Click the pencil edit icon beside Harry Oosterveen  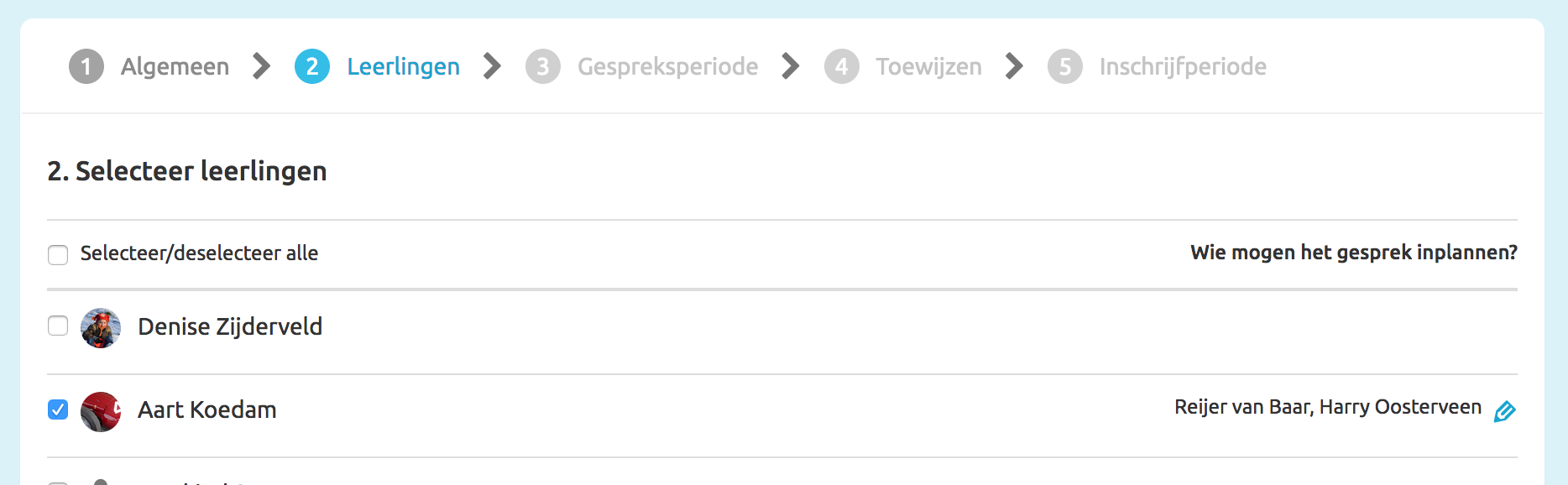click(x=1504, y=411)
